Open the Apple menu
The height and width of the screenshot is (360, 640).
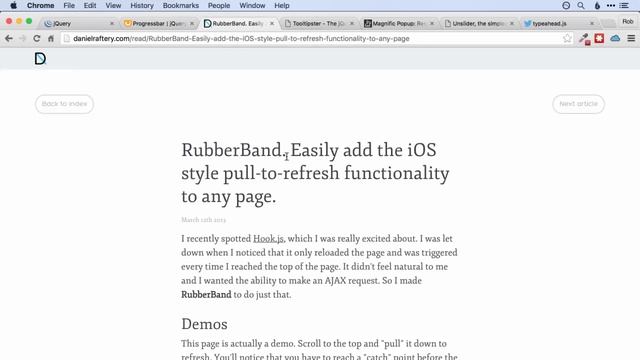pyautogui.click(x=13, y=5)
